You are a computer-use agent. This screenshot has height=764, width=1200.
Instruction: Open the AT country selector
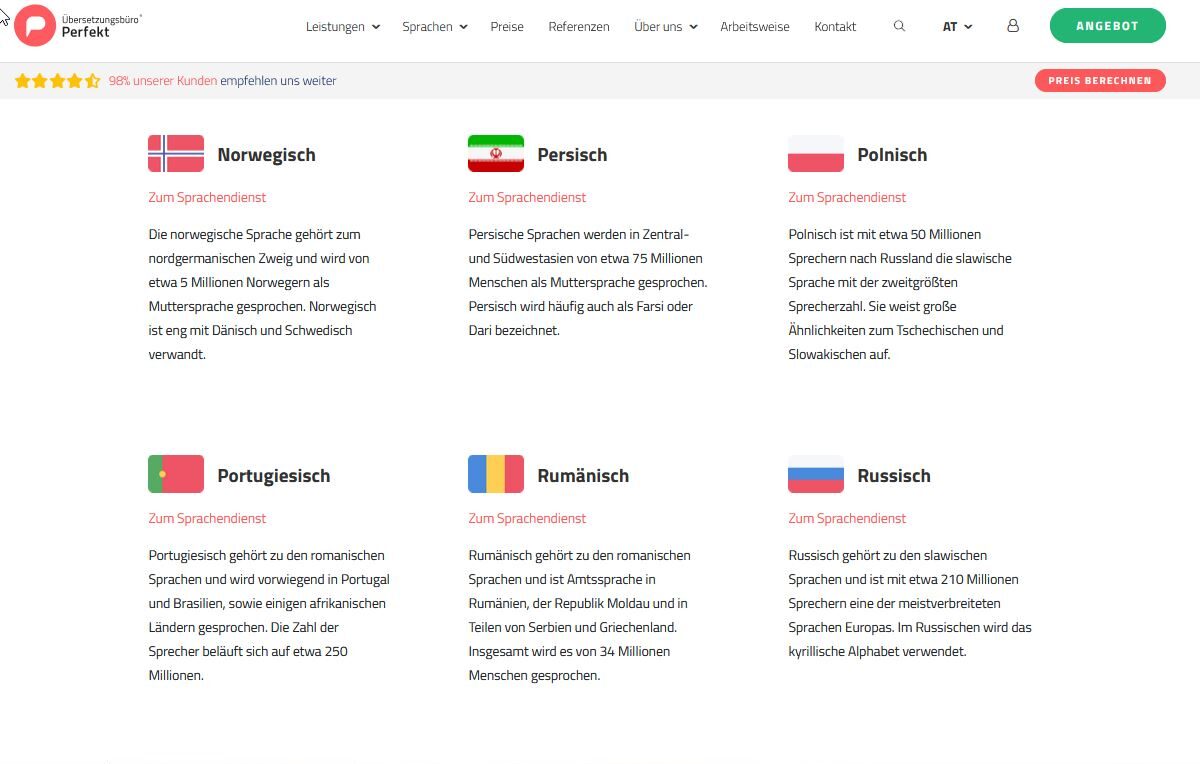(957, 27)
